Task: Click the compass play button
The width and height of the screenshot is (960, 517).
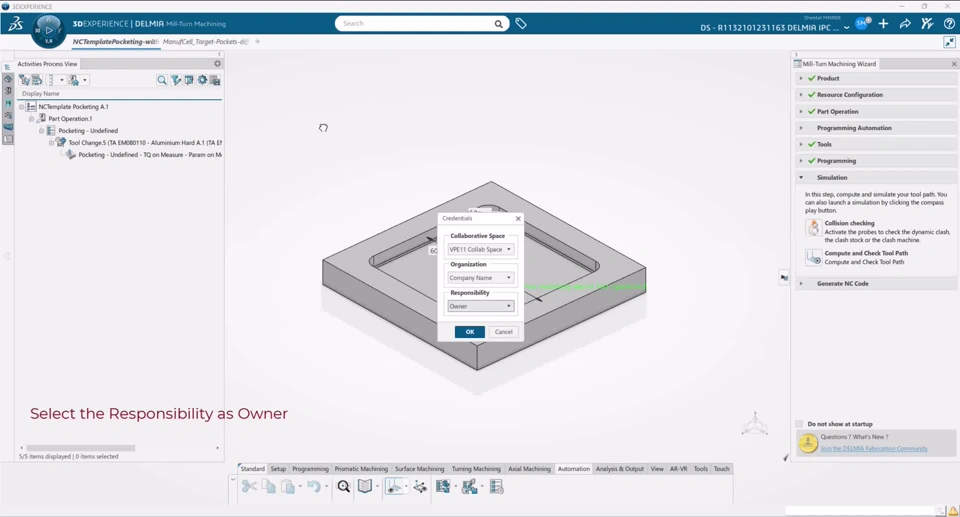Action: [x=48, y=31]
